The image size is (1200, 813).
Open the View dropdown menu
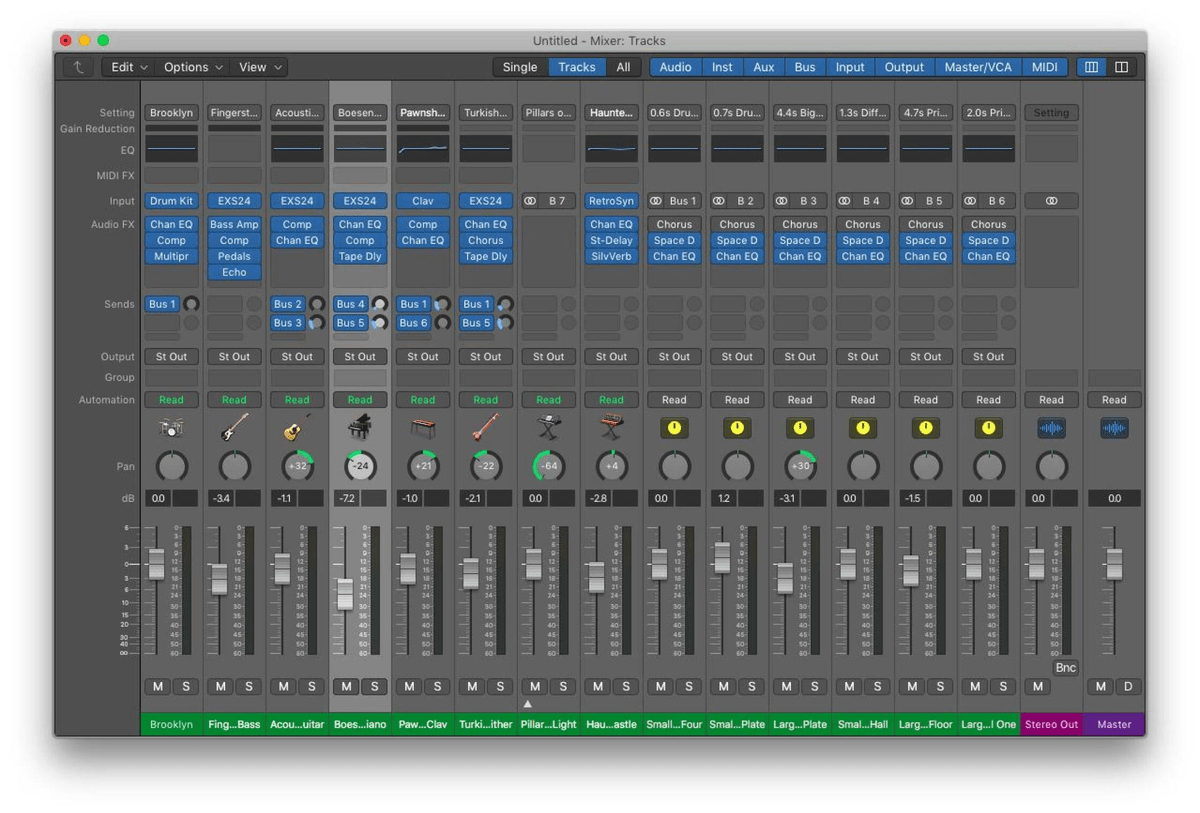[x=260, y=67]
